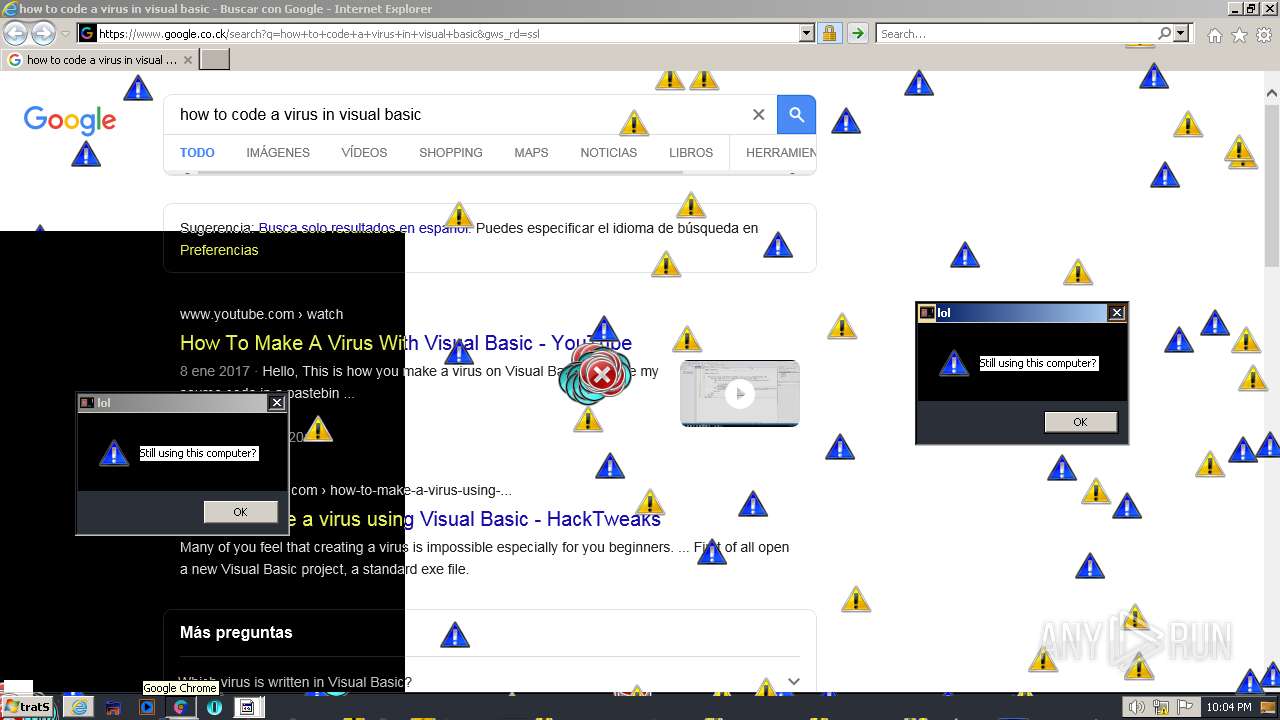Click the green Go arrow button
1280x720 pixels.
point(857,34)
